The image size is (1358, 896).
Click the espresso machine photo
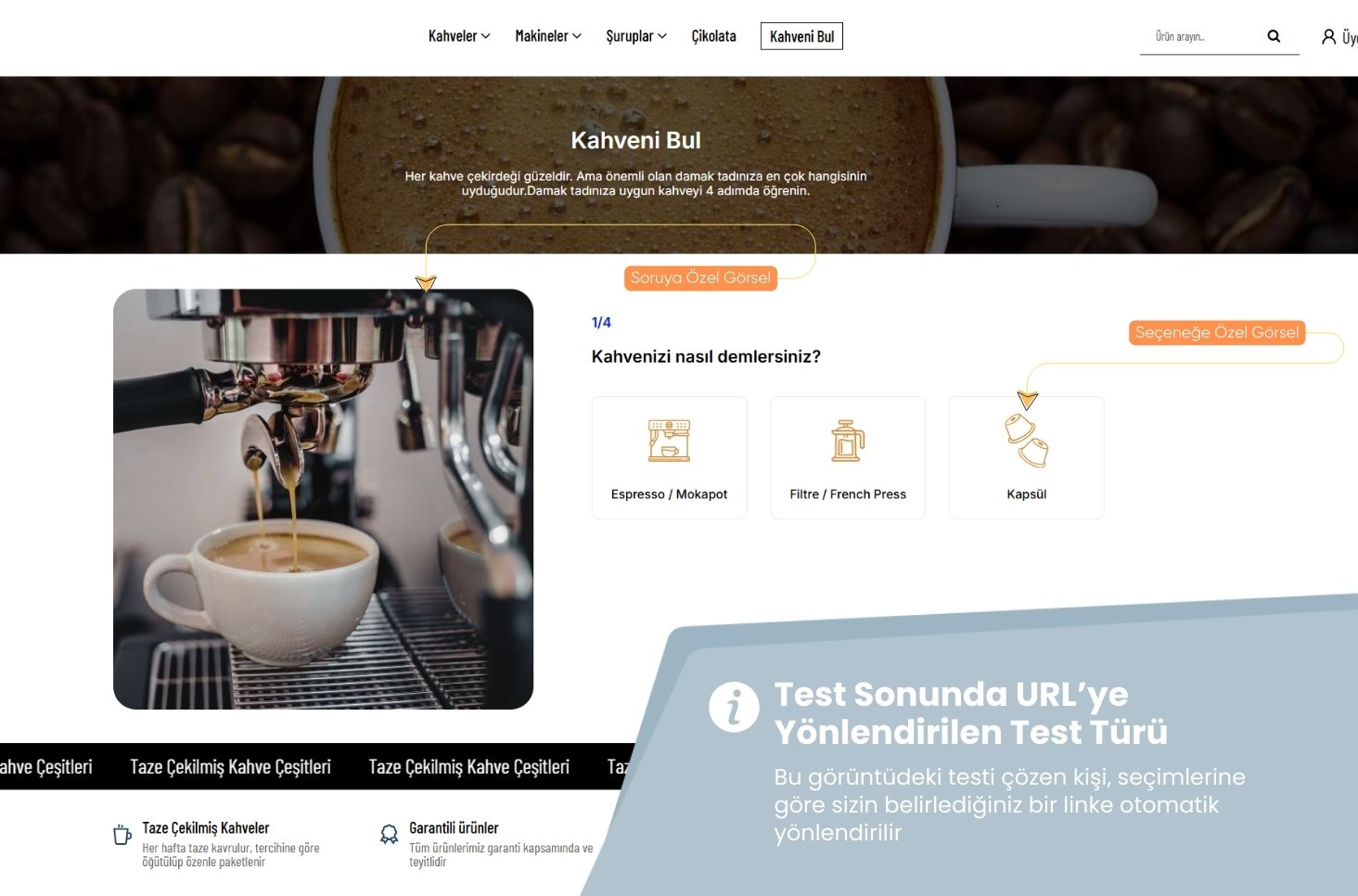pos(323,499)
